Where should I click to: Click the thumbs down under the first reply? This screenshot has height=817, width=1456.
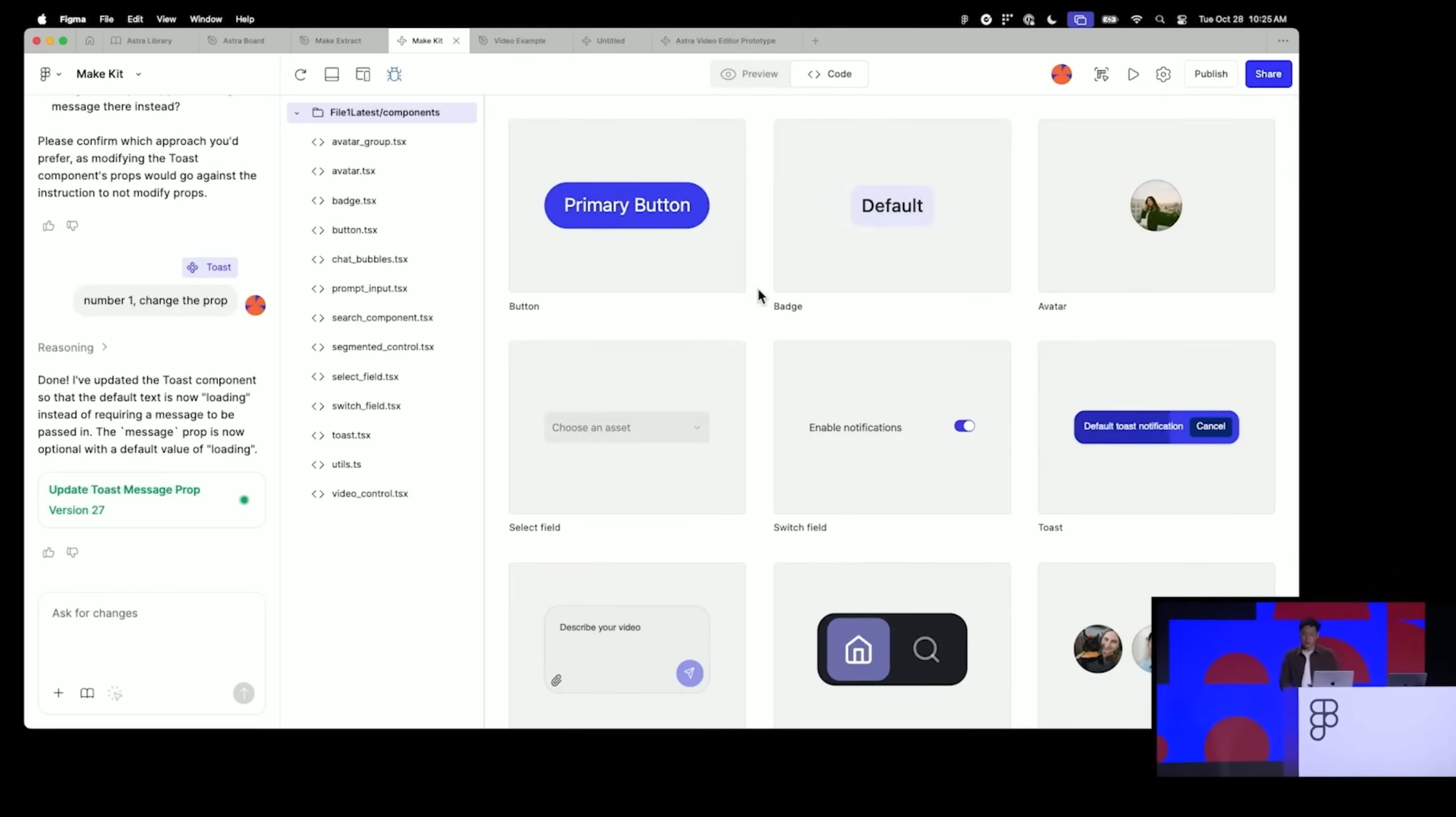coord(72,225)
